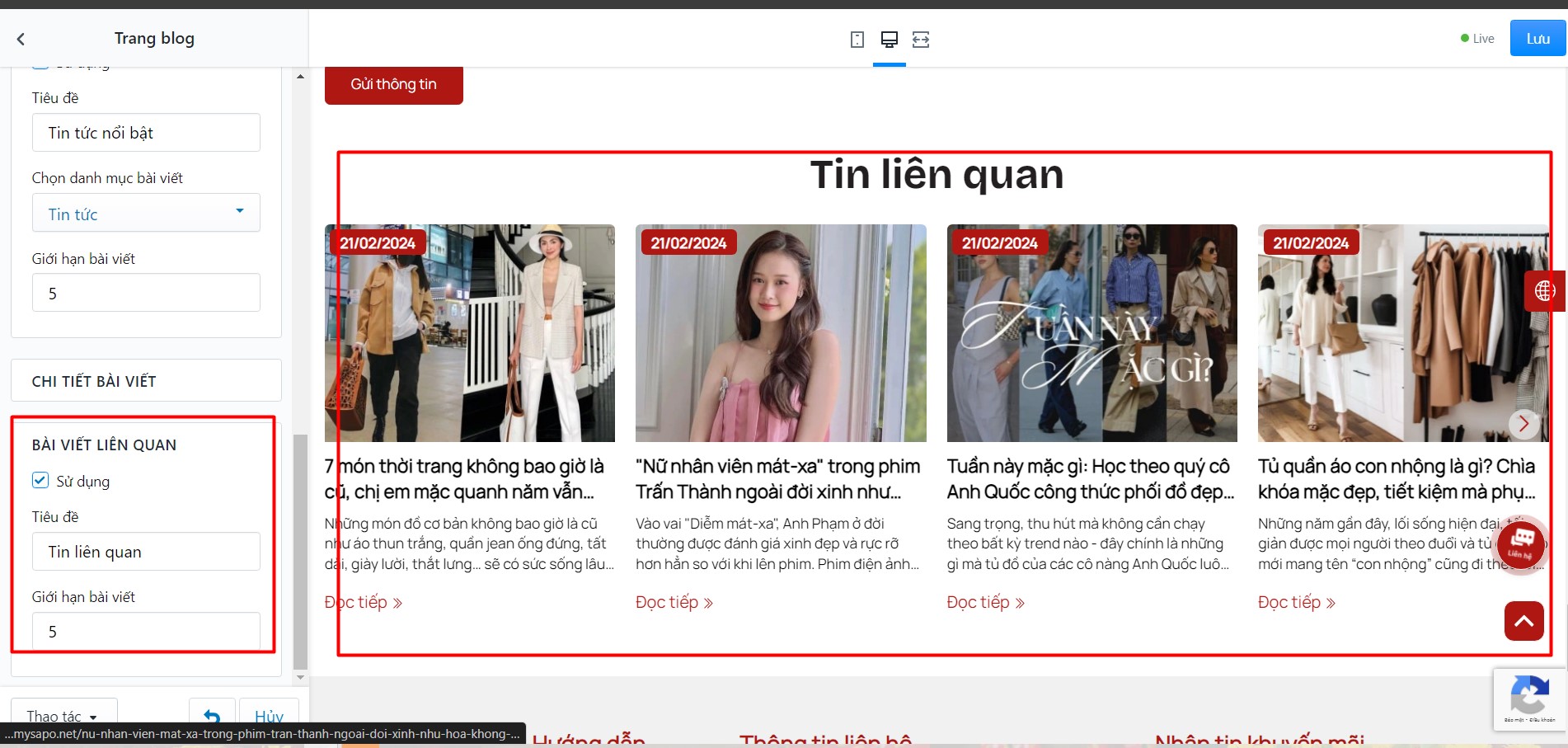Click the Lưu save button
This screenshot has height=748, width=1568.
pyautogui.click(x=1537, y=38)
